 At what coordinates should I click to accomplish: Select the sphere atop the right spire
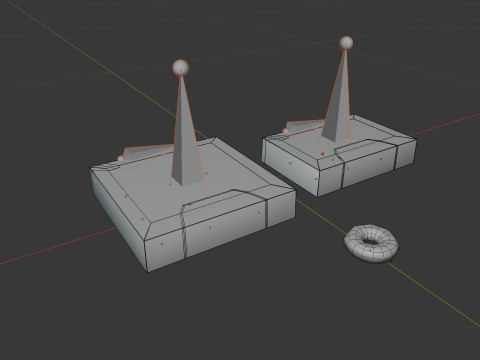[x=346, y=43]
